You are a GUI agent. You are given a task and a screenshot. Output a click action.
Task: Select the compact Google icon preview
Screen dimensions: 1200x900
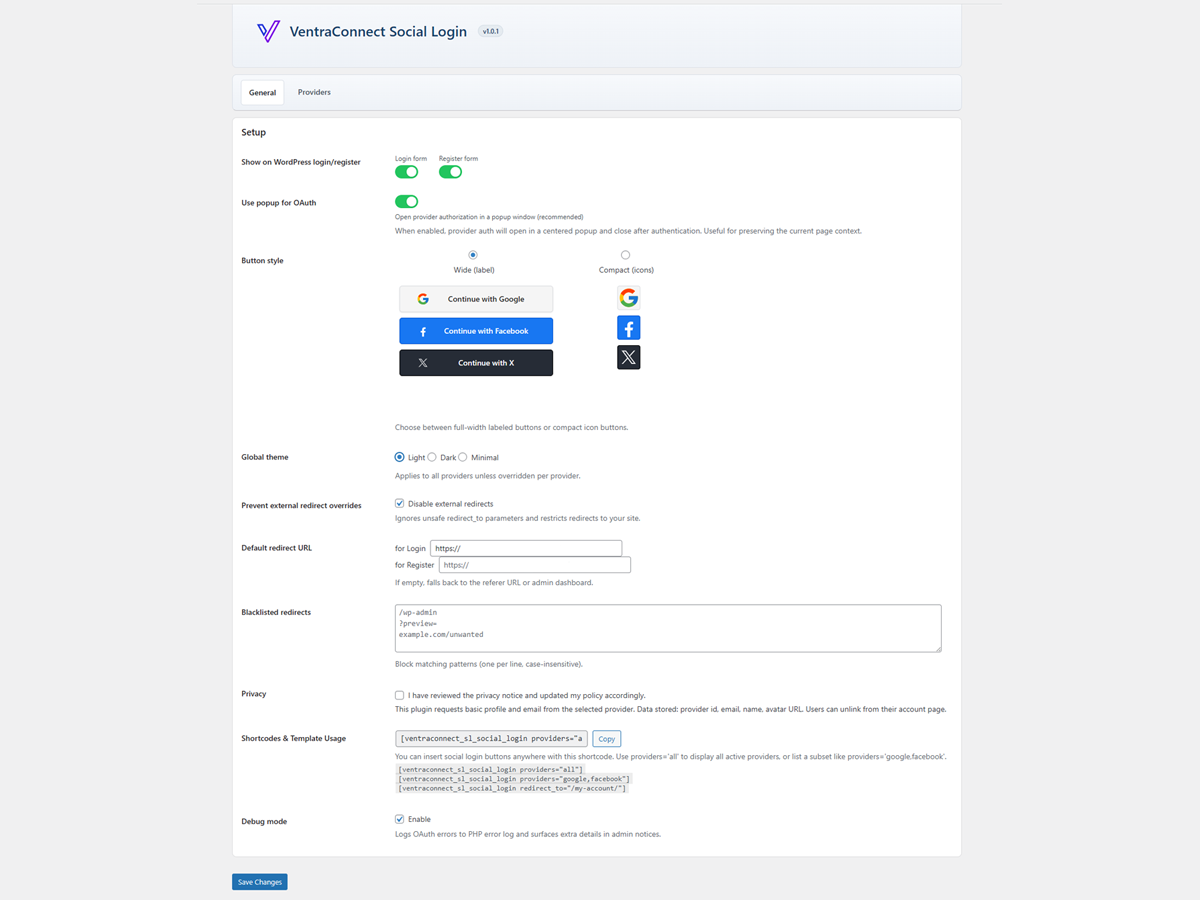click(628, 297)
